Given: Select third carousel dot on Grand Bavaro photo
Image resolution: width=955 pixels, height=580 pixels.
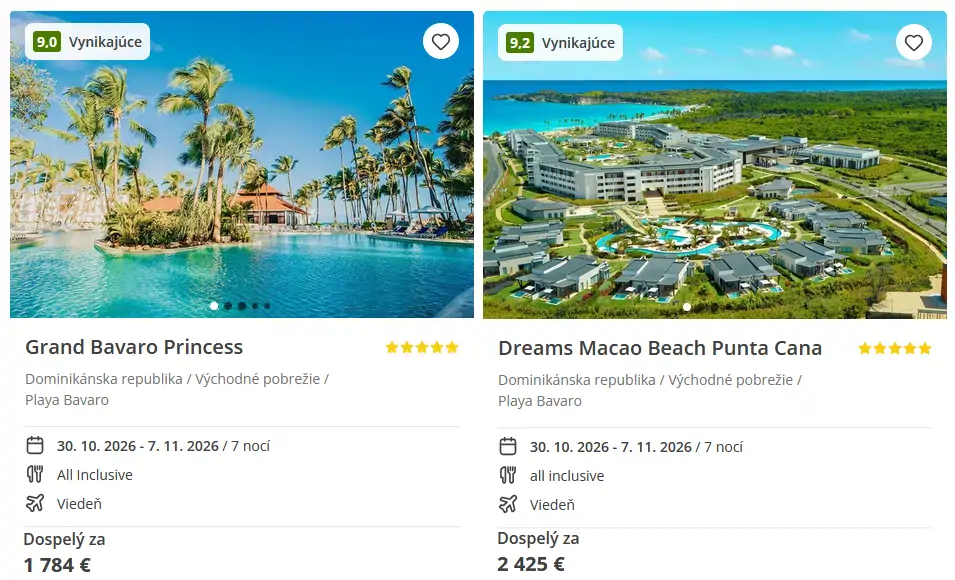Looking at the screenshot, I should coord(242,306).
